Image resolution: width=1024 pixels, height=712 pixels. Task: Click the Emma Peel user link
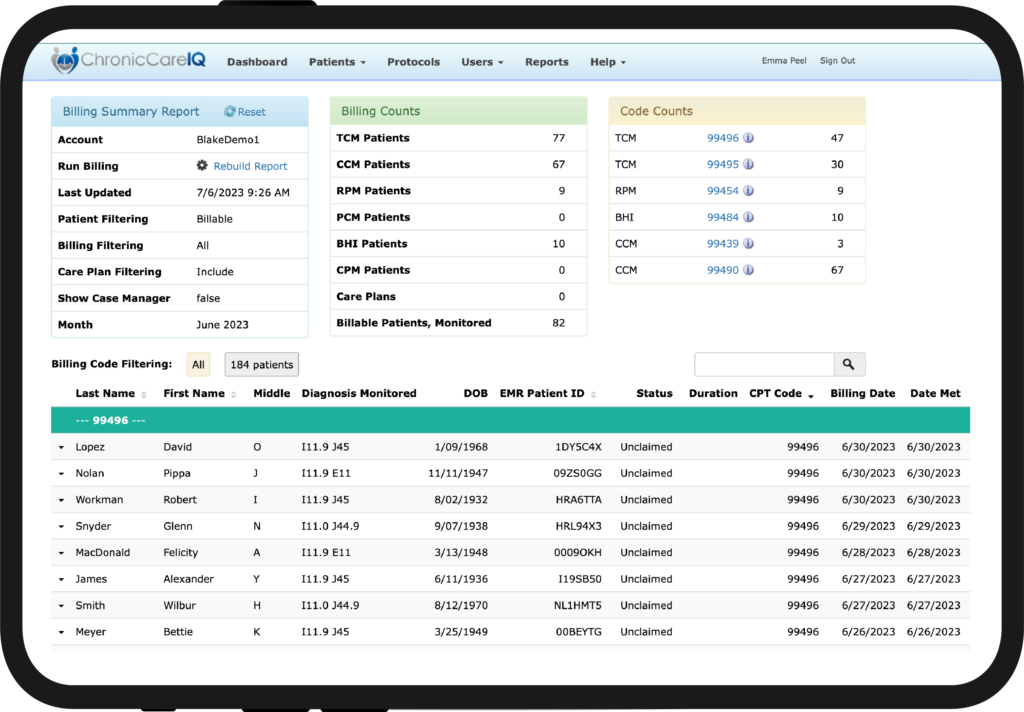click(x=784, y=61)
